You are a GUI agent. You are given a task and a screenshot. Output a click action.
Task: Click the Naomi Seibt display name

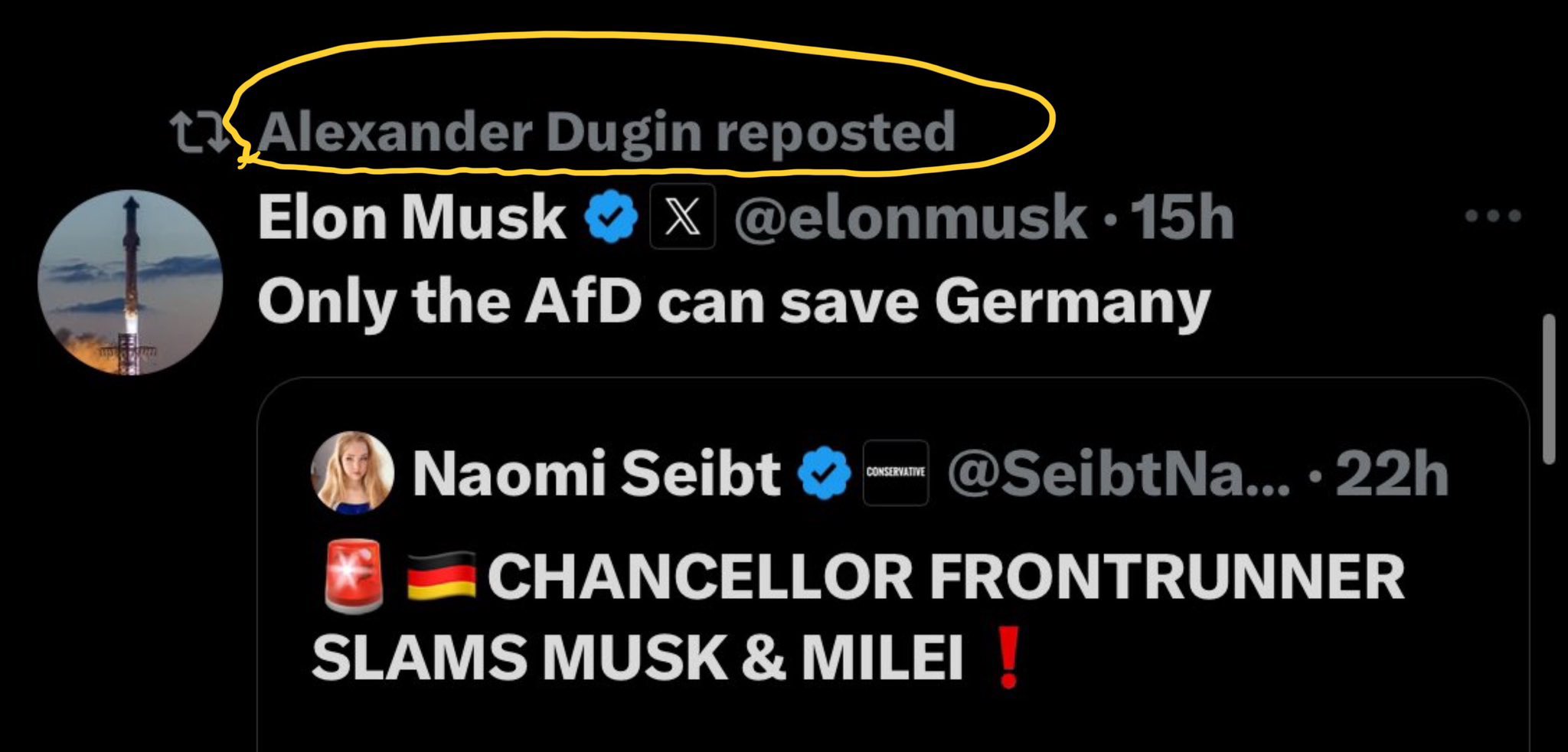[x=596, y=473]
